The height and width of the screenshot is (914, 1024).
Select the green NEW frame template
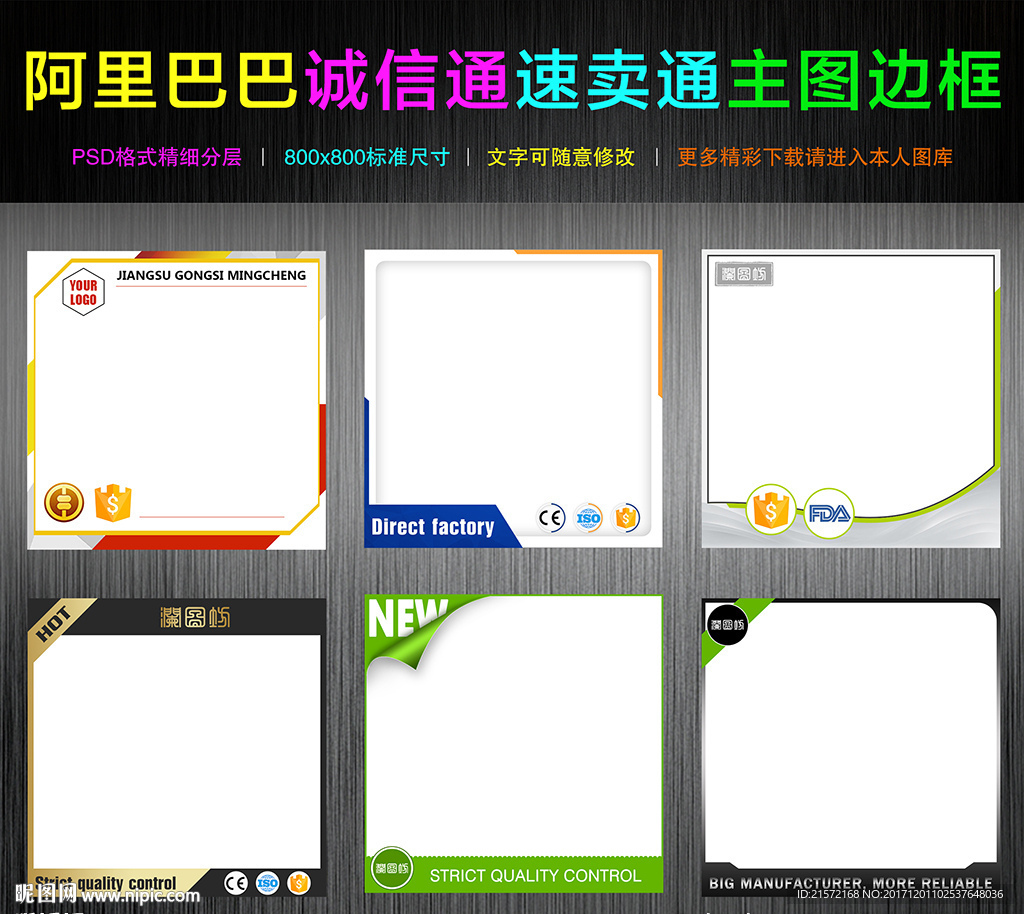(513, 744)
